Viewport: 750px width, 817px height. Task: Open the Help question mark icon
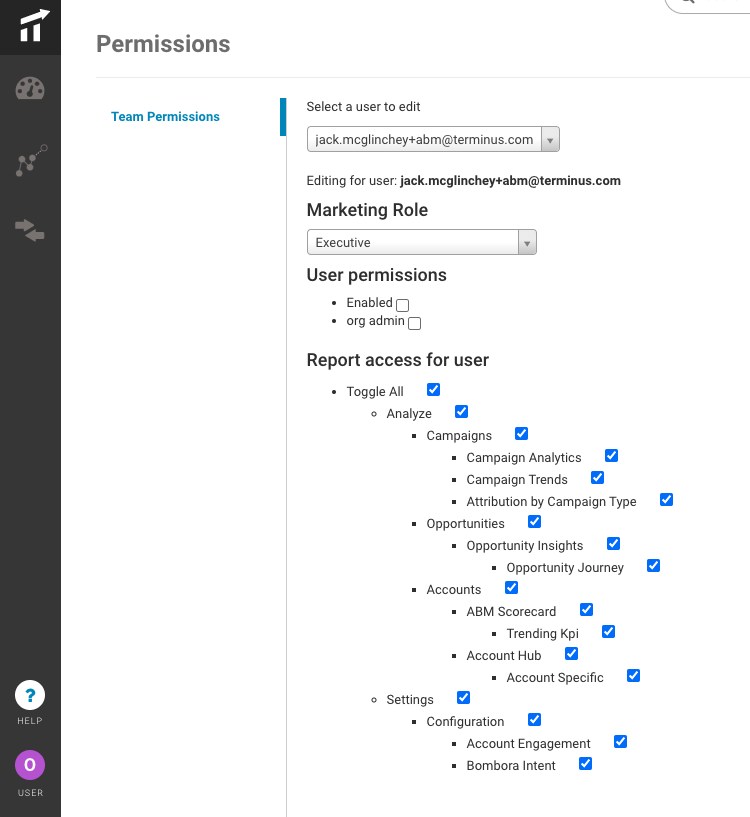pos(30,695)
